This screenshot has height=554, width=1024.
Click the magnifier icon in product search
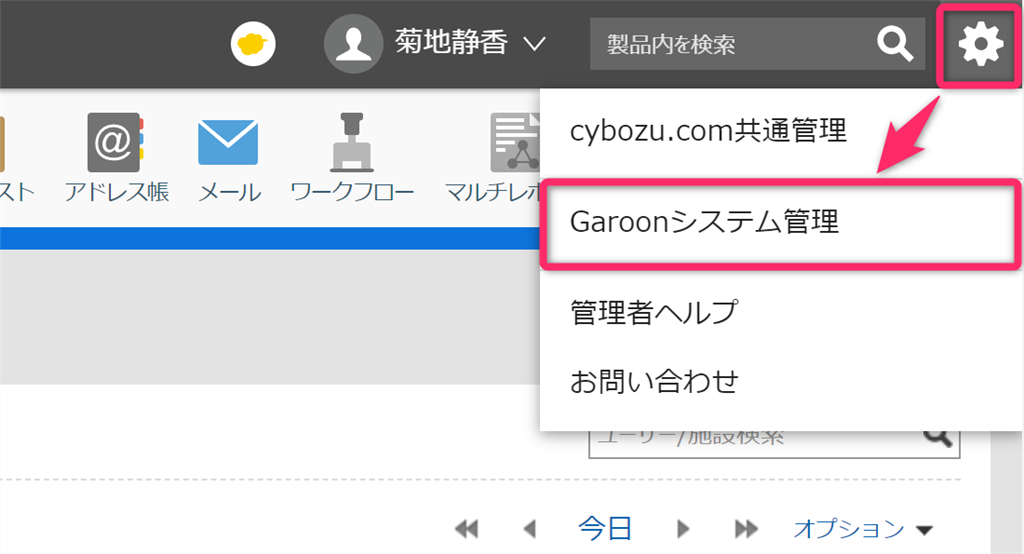click(895, 44)
